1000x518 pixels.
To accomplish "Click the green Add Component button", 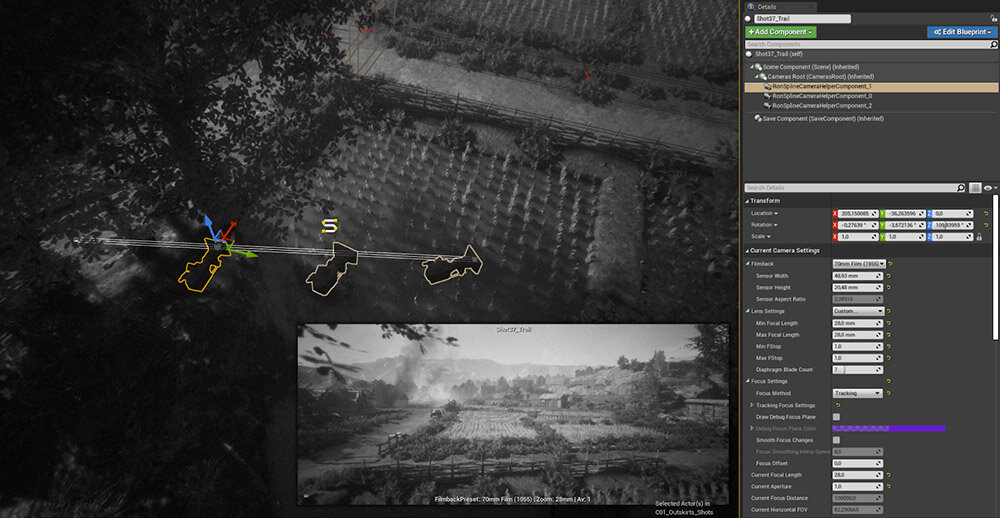I will (x=781, y=32).
